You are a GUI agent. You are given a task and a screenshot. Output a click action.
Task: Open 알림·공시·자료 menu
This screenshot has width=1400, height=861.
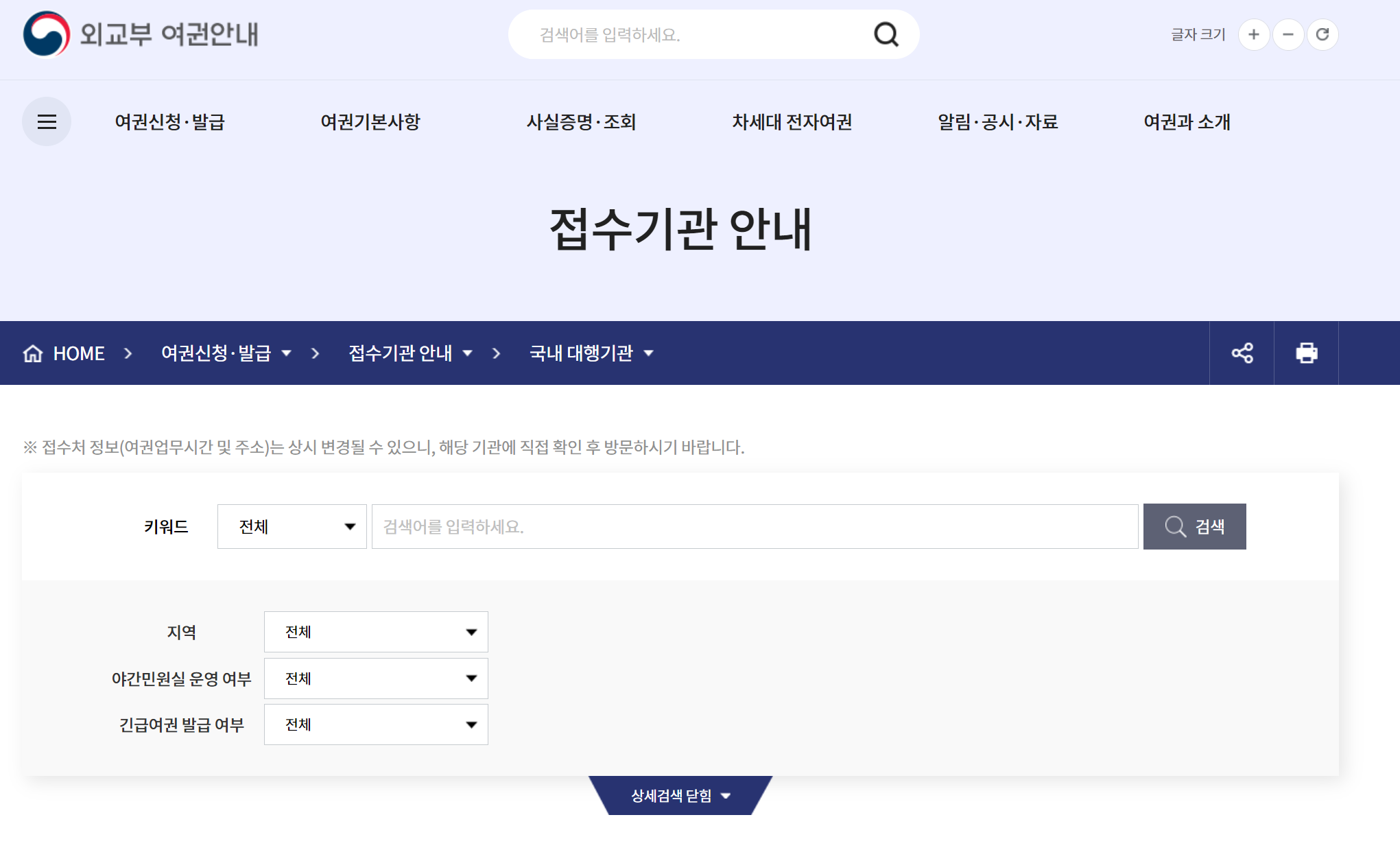click(997, 122)
